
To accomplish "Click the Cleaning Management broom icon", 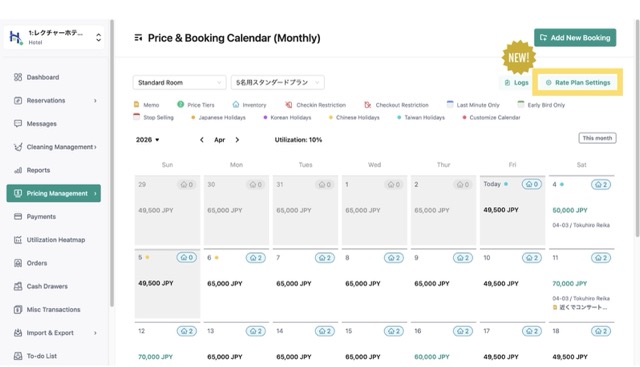I will click(x=18, y=147).
